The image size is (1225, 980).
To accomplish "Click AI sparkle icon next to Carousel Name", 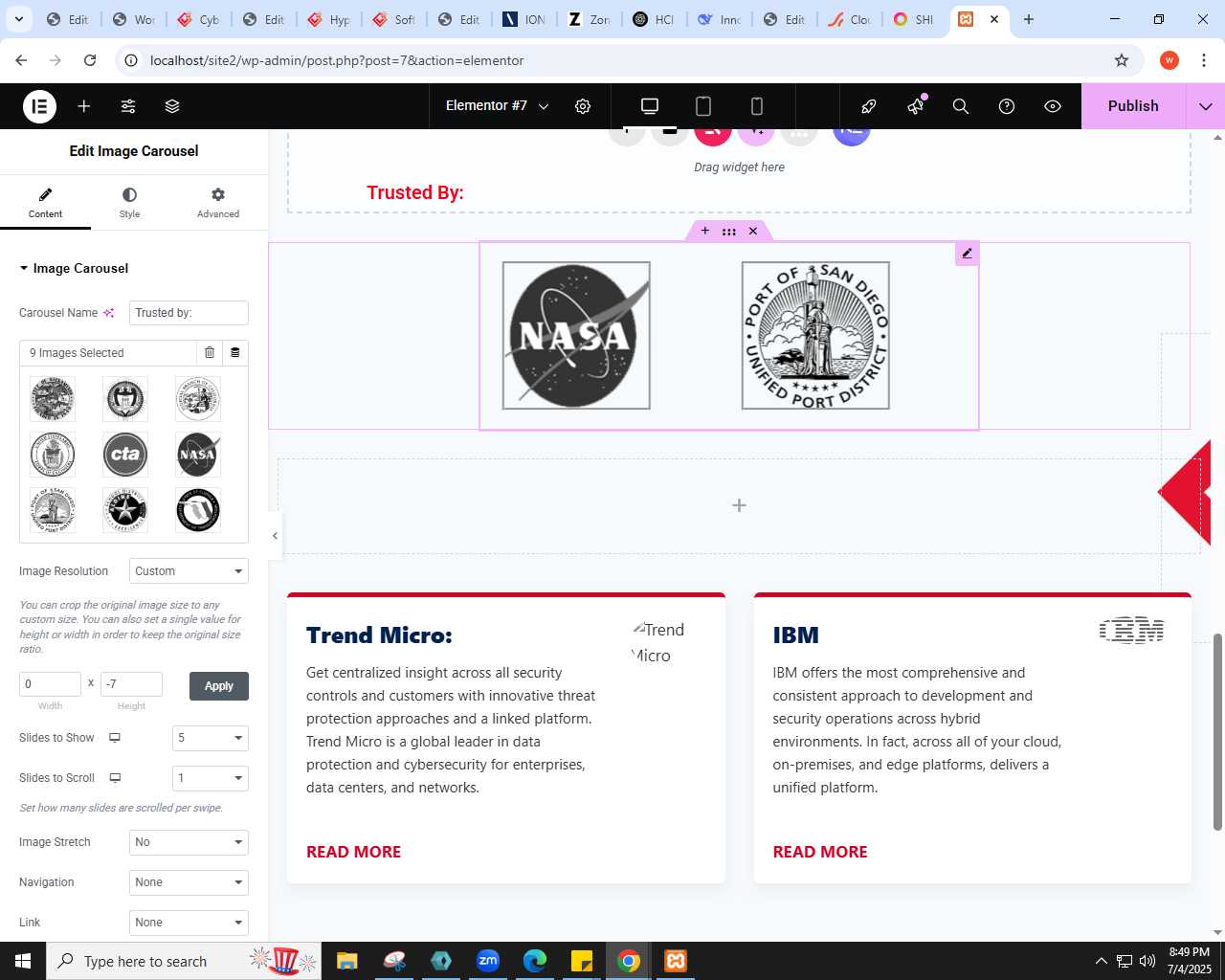I will [109, 313].
